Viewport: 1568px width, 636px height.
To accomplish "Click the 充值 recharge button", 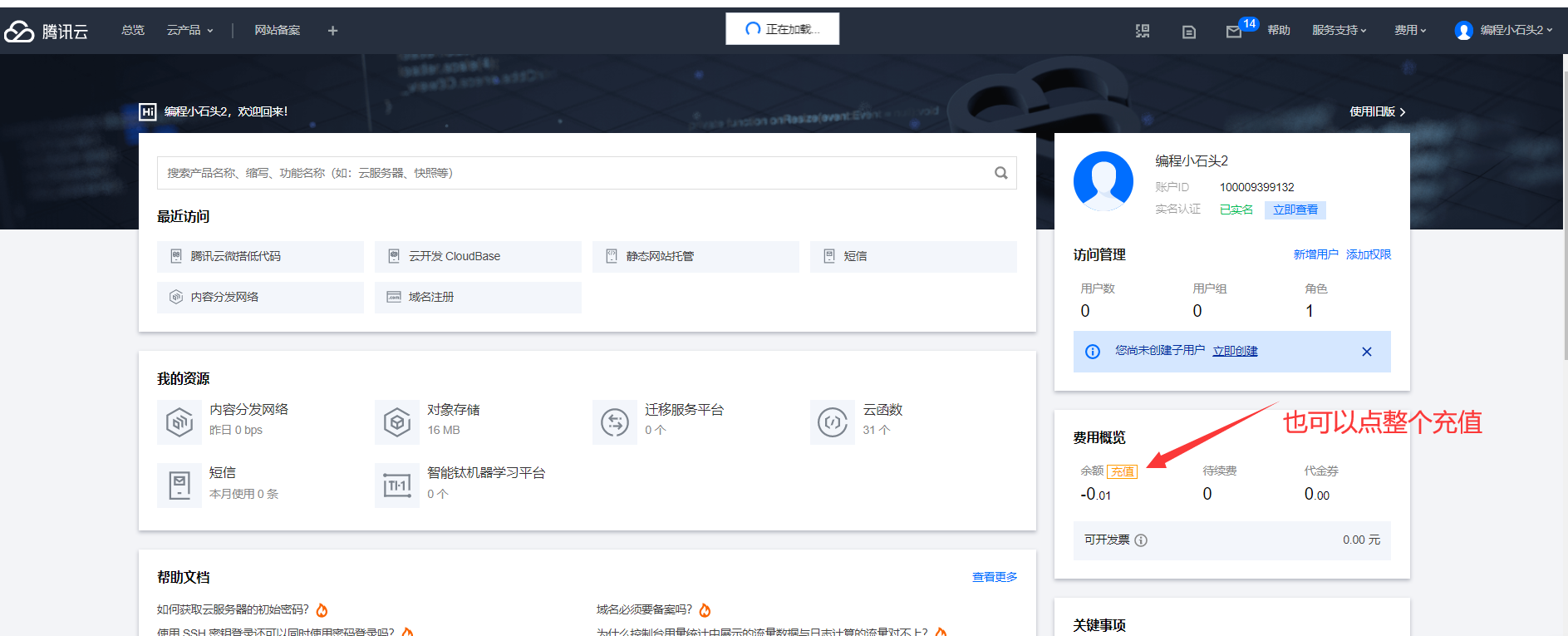I will click(1123, 471).
